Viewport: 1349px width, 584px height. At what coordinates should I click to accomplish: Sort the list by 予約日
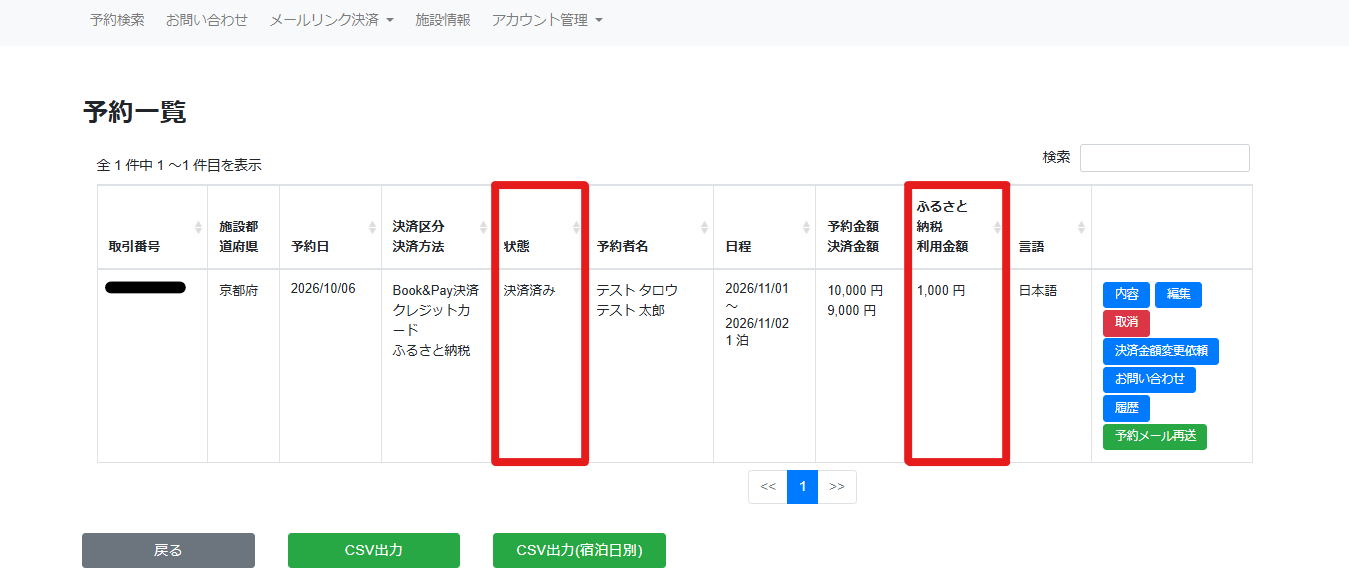click(330, 227)
